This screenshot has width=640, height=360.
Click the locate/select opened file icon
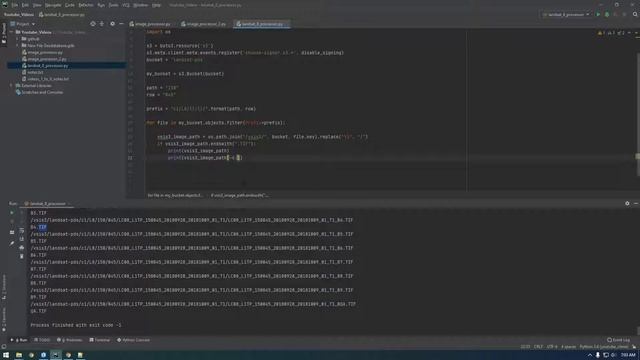[x=93, y=24]
